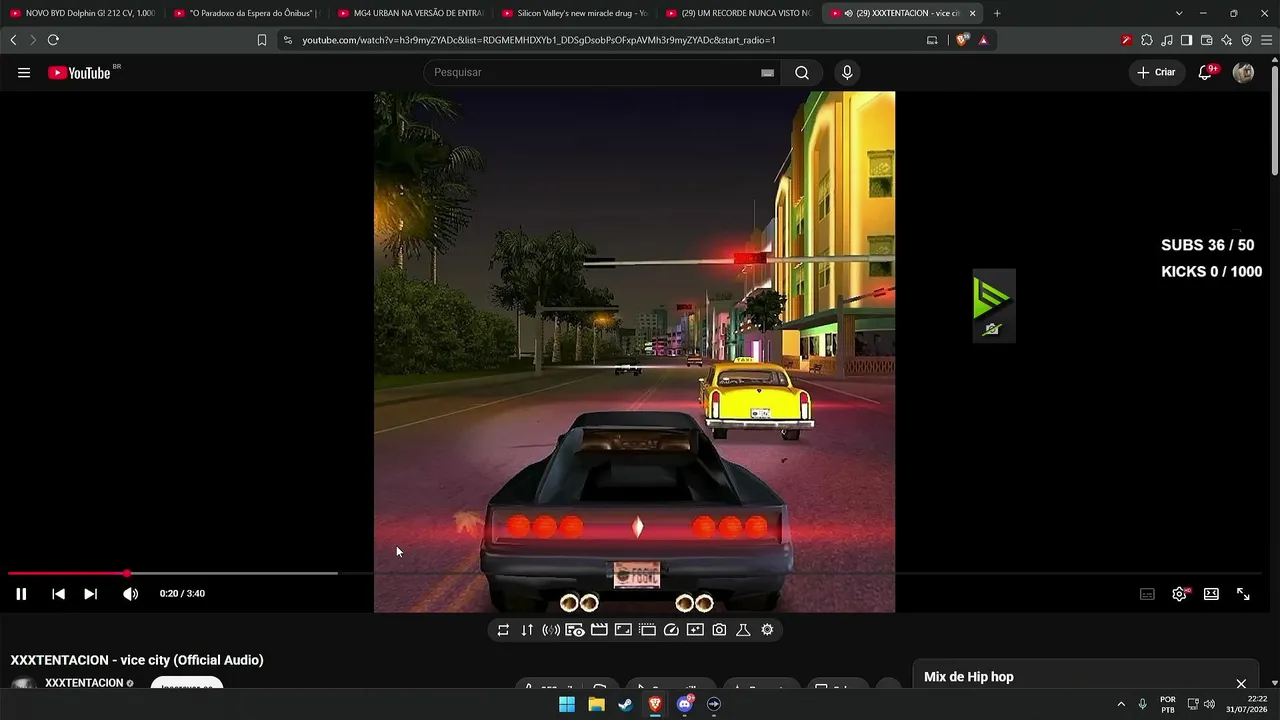Switch to the O Paradoxo da Espera tab
Viewport: 1280px width, 720px height.
click(x=246, y=13)
